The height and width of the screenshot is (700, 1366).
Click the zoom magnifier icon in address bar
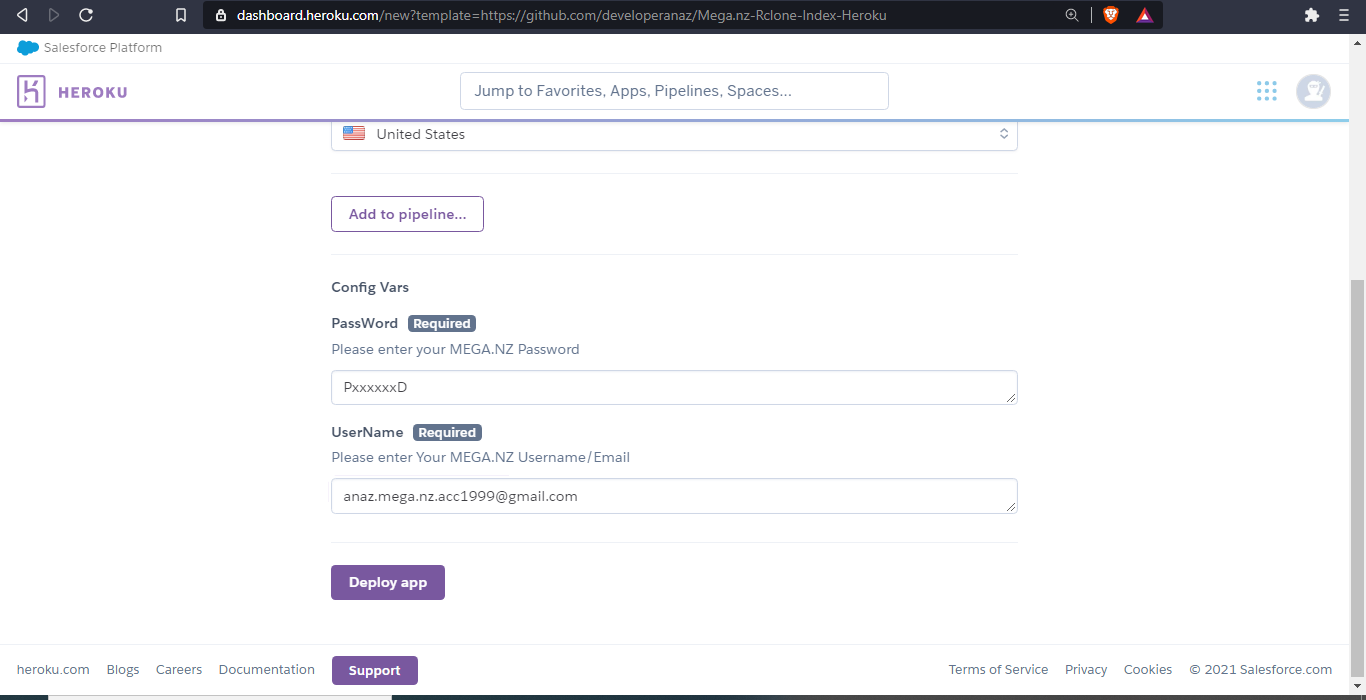(1072, 15)
